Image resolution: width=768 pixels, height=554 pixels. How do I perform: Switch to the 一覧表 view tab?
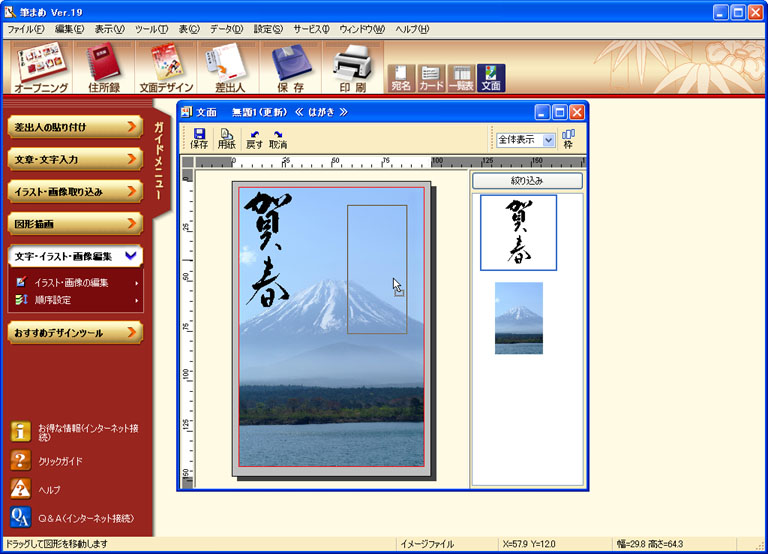coord(461,78)
